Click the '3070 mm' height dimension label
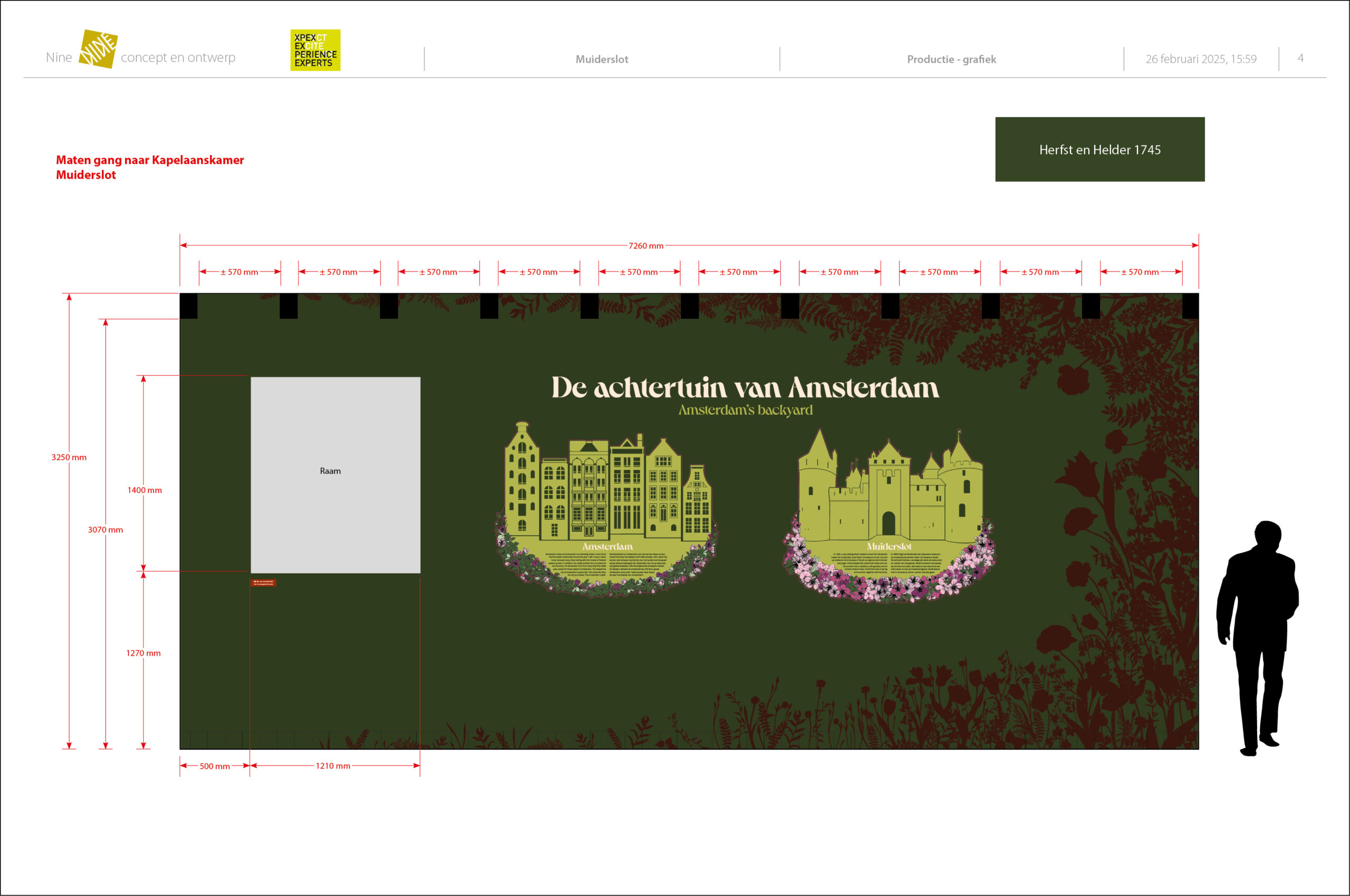 click(105, 530)
